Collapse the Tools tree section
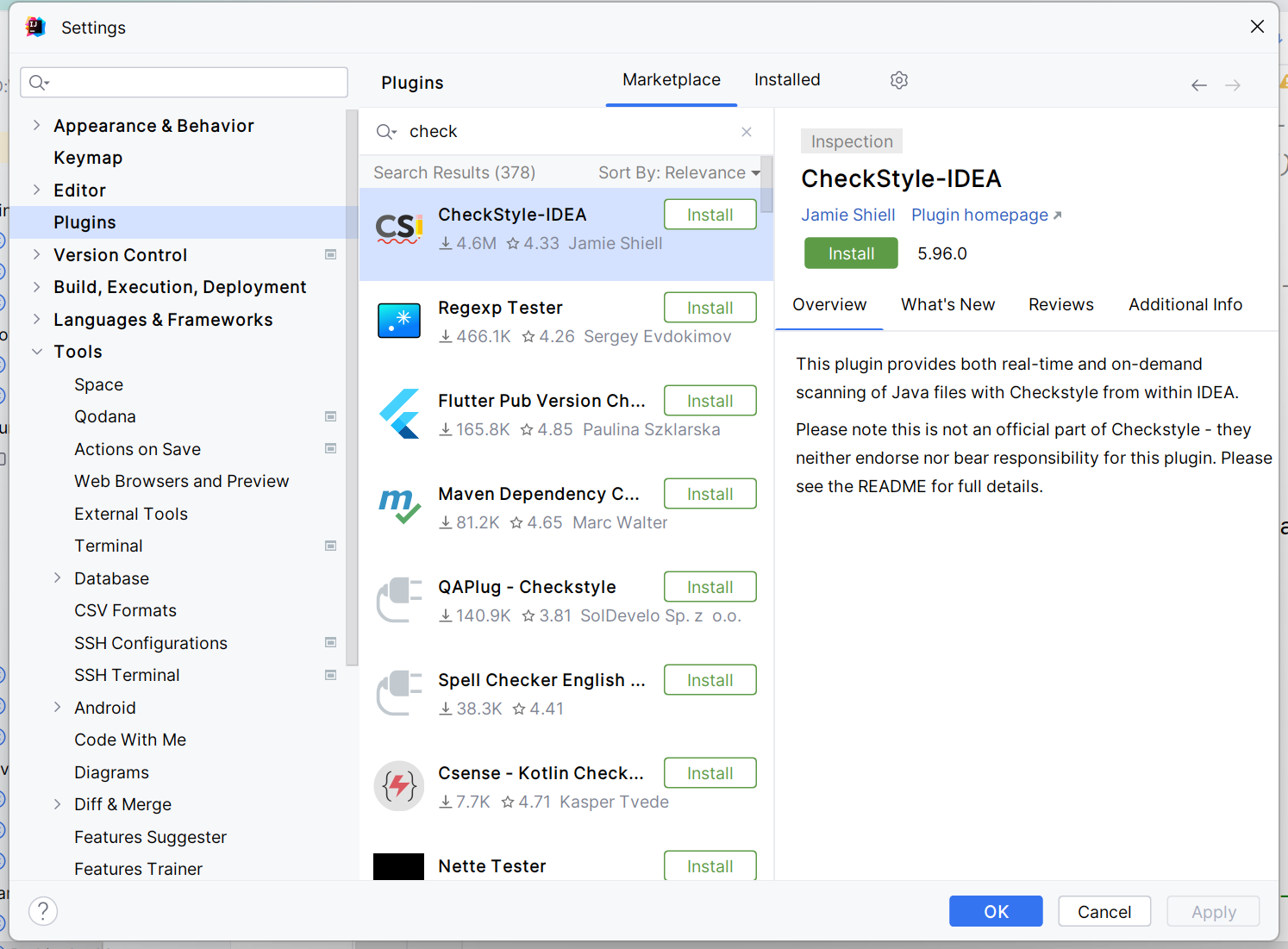This screenshot has height=949, width=1288. click(x=36, y=352)
